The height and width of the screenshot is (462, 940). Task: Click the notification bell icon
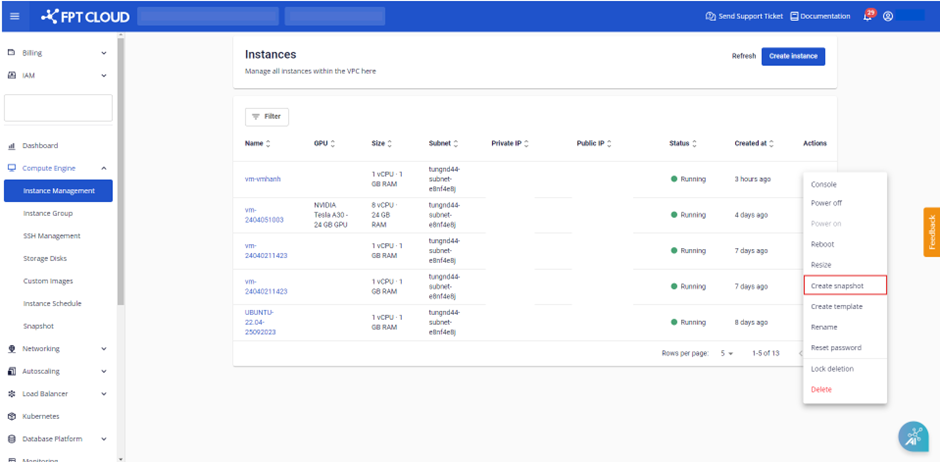(x=868, y=16)
